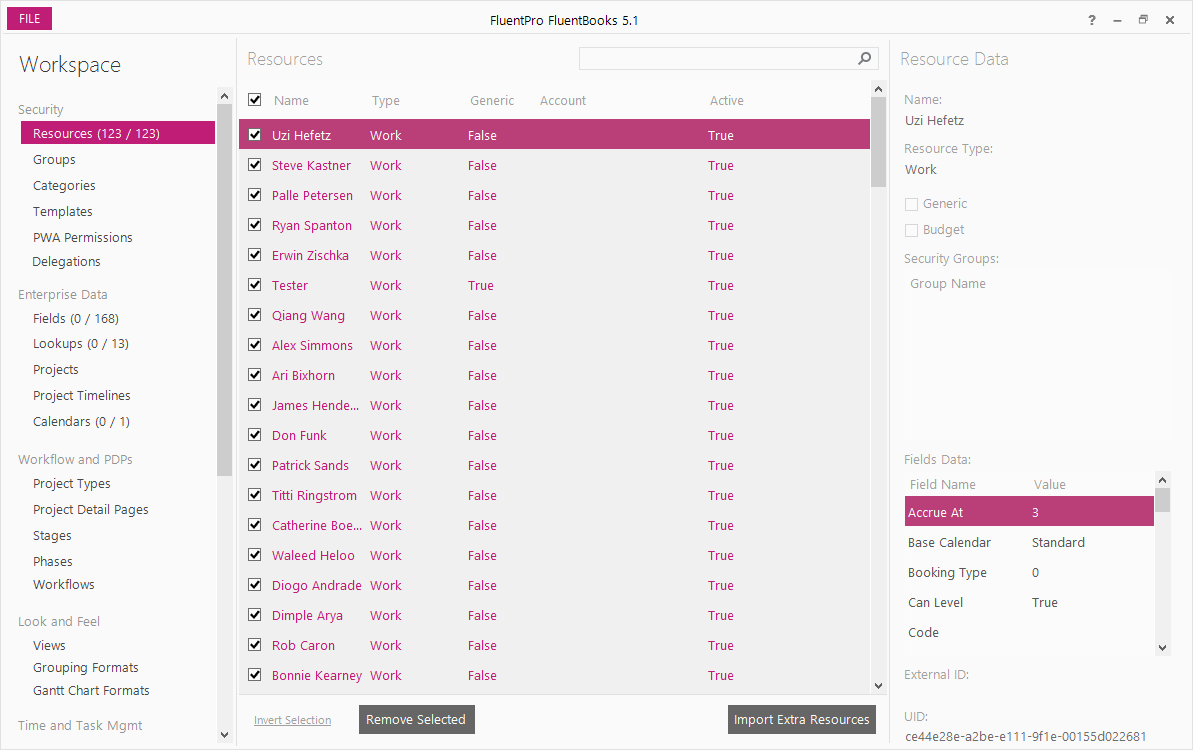Sort by the Active column header
This screenshot has height=750, width=1193.
point(727,100)
